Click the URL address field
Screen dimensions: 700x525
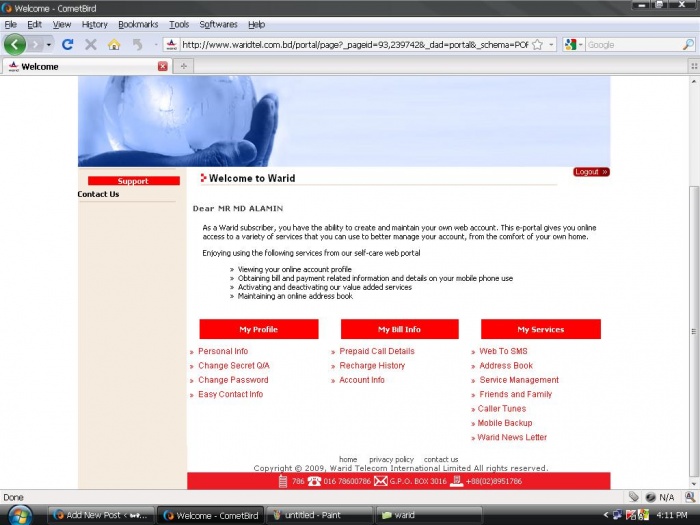point(355,45)
